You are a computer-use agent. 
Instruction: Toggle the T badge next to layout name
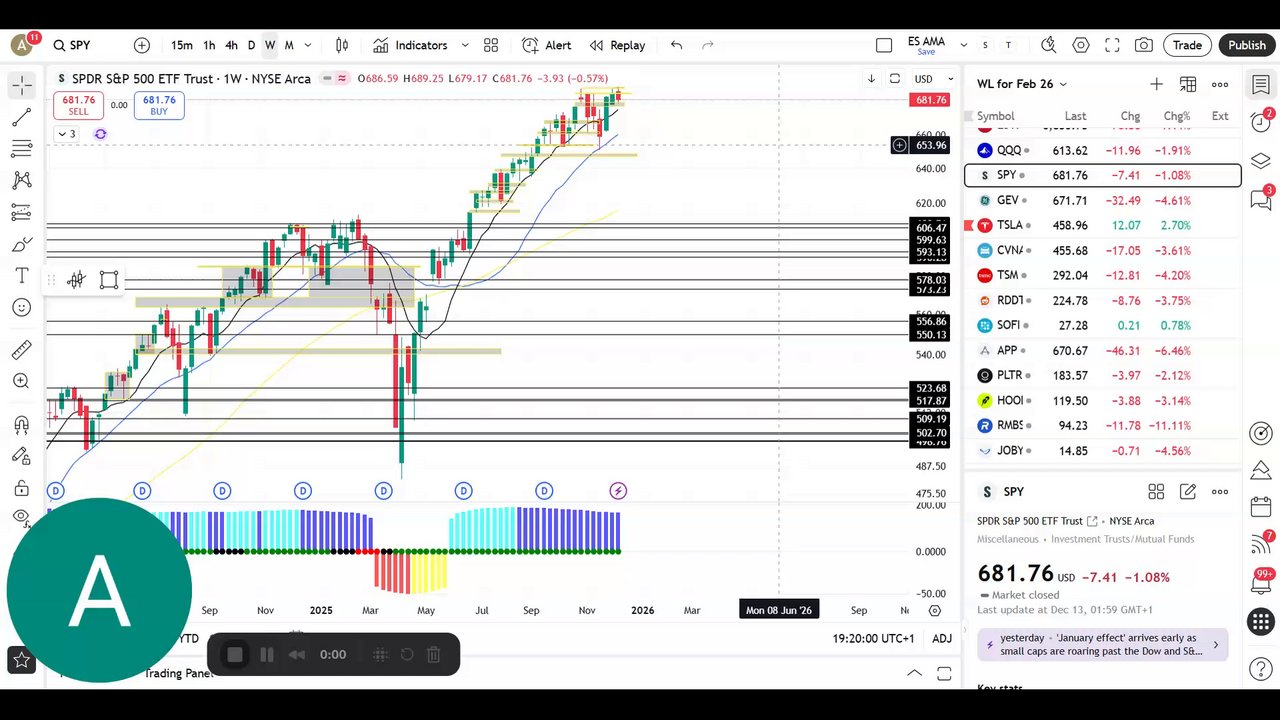click(1008, 45)
